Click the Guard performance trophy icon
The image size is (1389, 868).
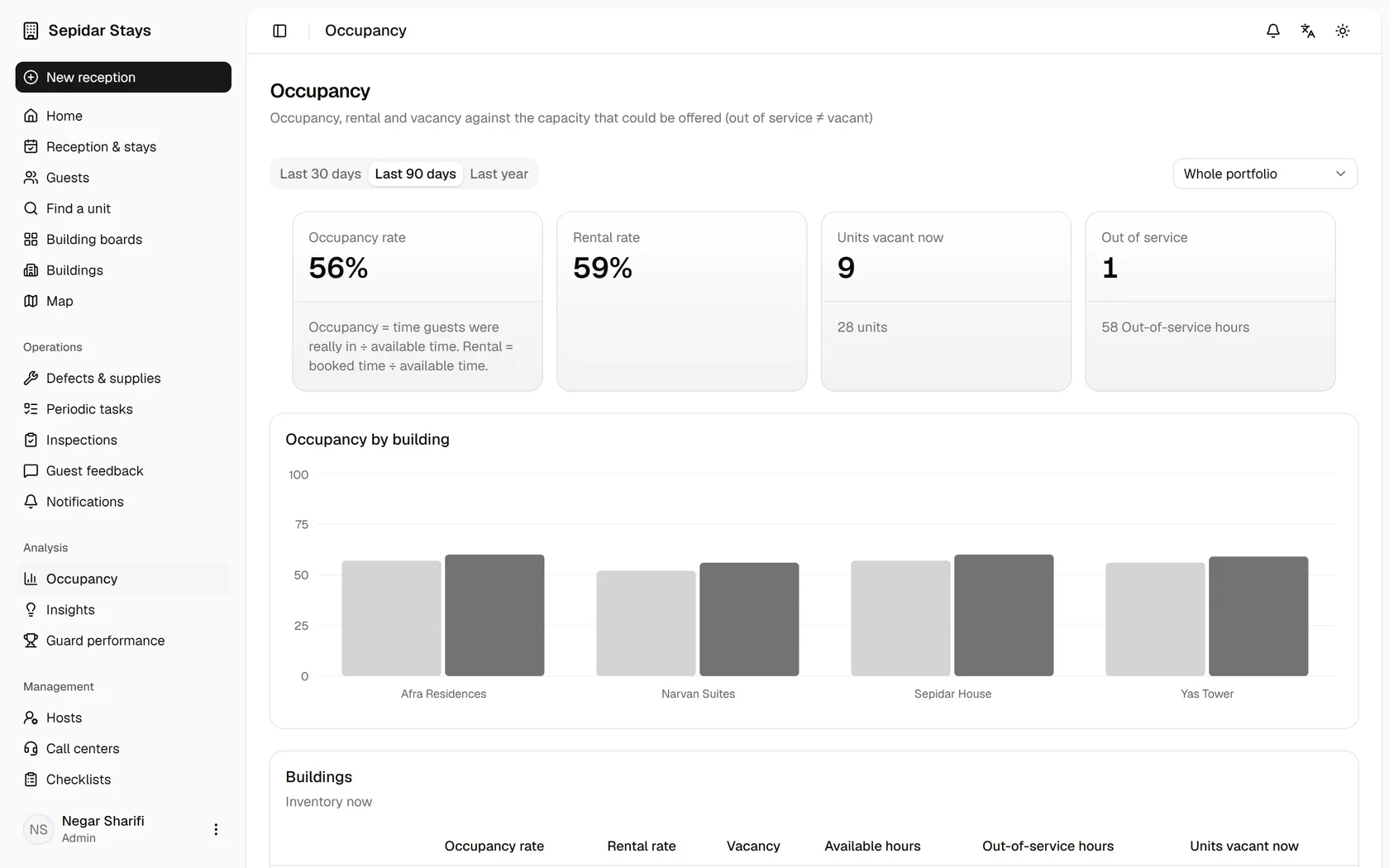click(31, 641)
